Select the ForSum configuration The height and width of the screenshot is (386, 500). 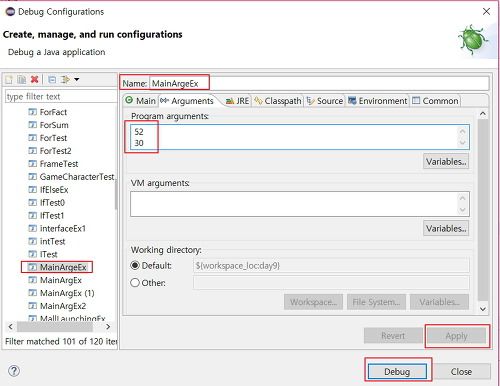pos(54,125)
